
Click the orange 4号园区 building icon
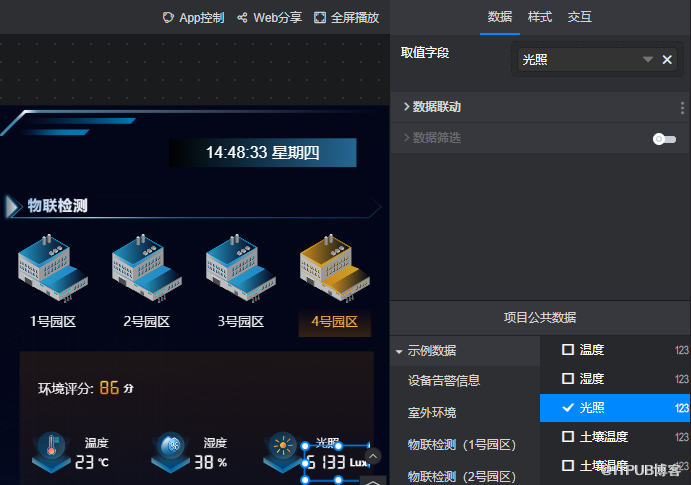[335, 268]
